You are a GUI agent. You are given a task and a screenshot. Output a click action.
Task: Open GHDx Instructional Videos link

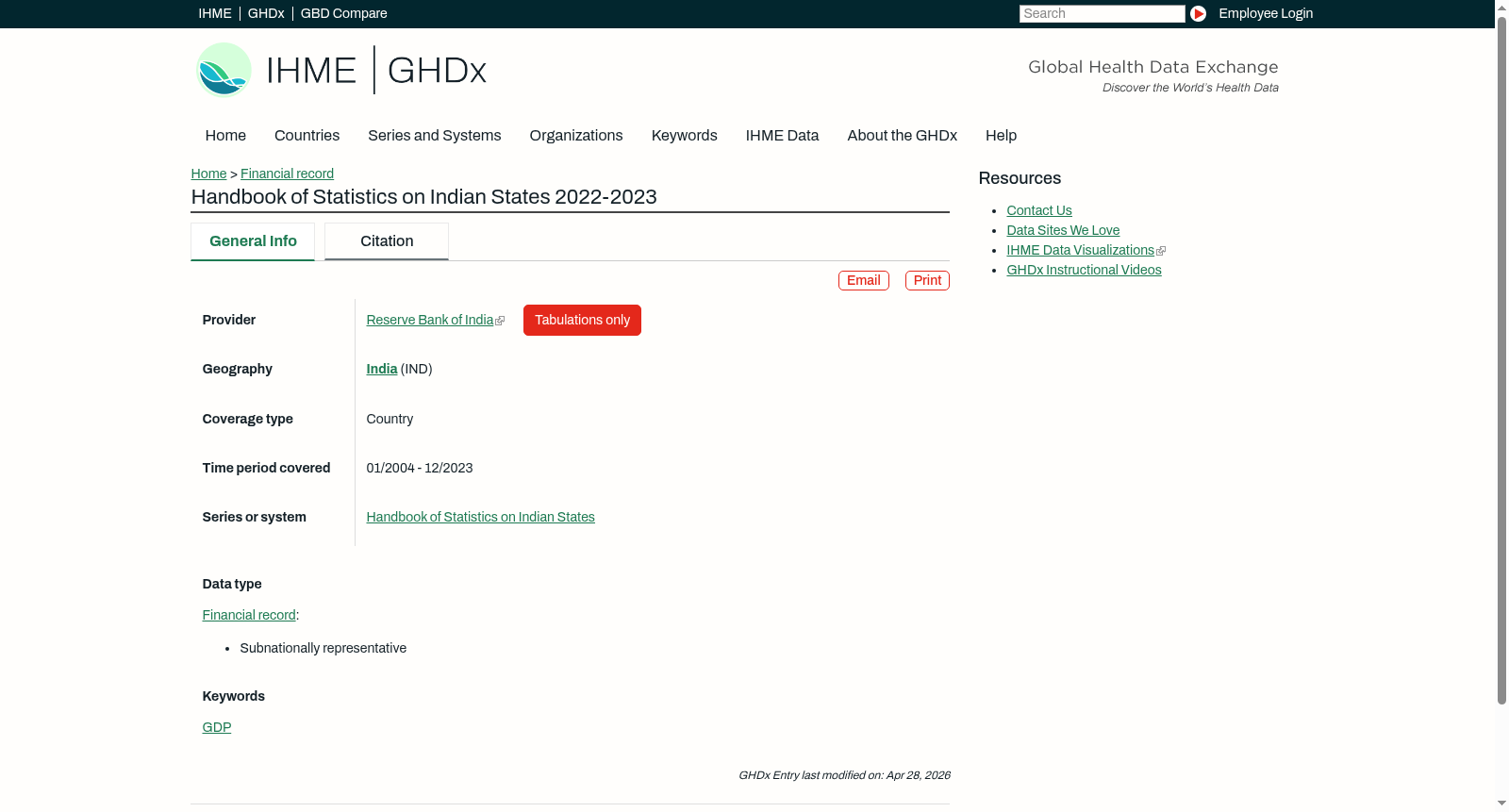(x=1084, y=270)
